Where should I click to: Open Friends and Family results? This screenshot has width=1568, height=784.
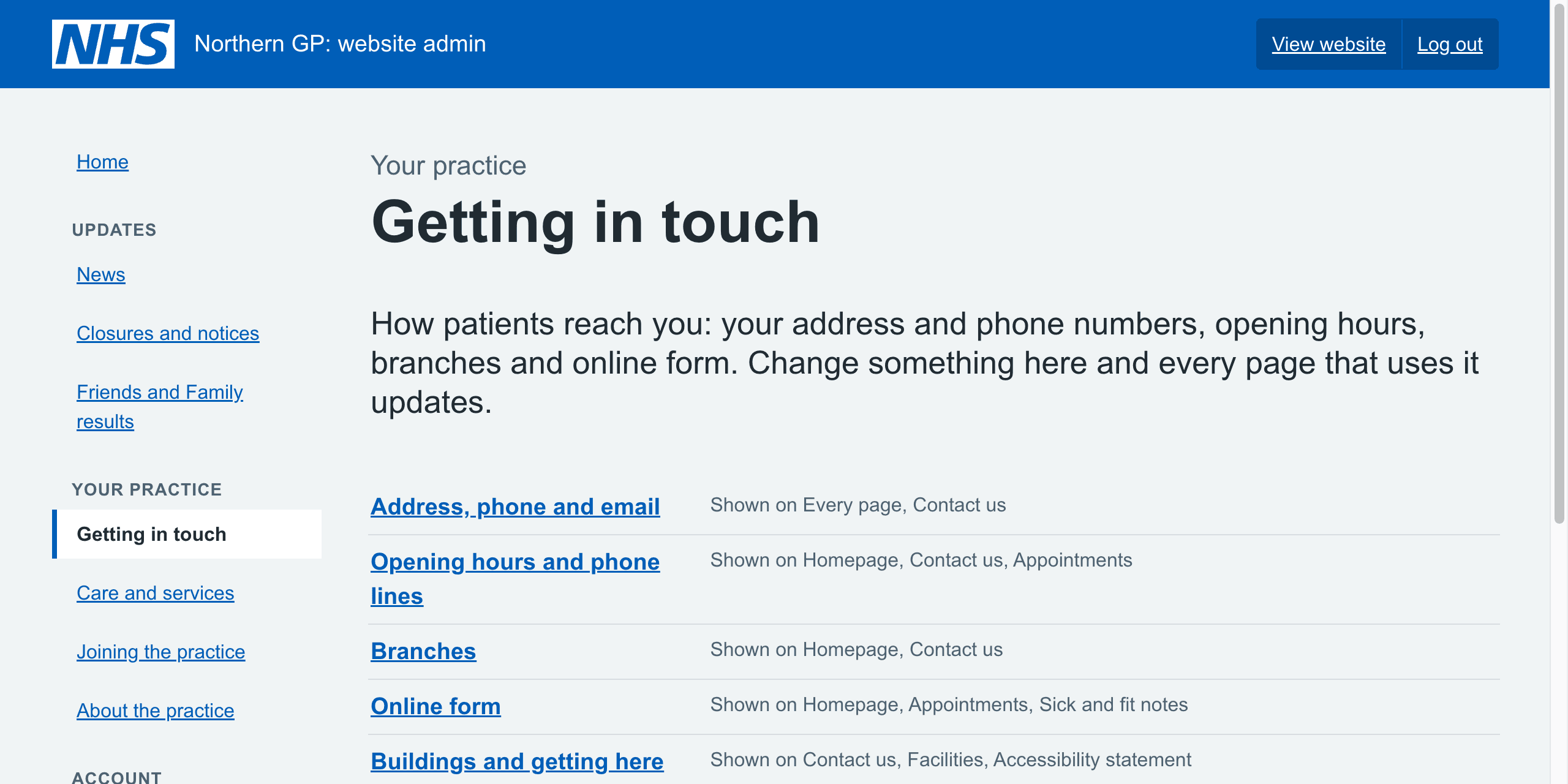160,407
